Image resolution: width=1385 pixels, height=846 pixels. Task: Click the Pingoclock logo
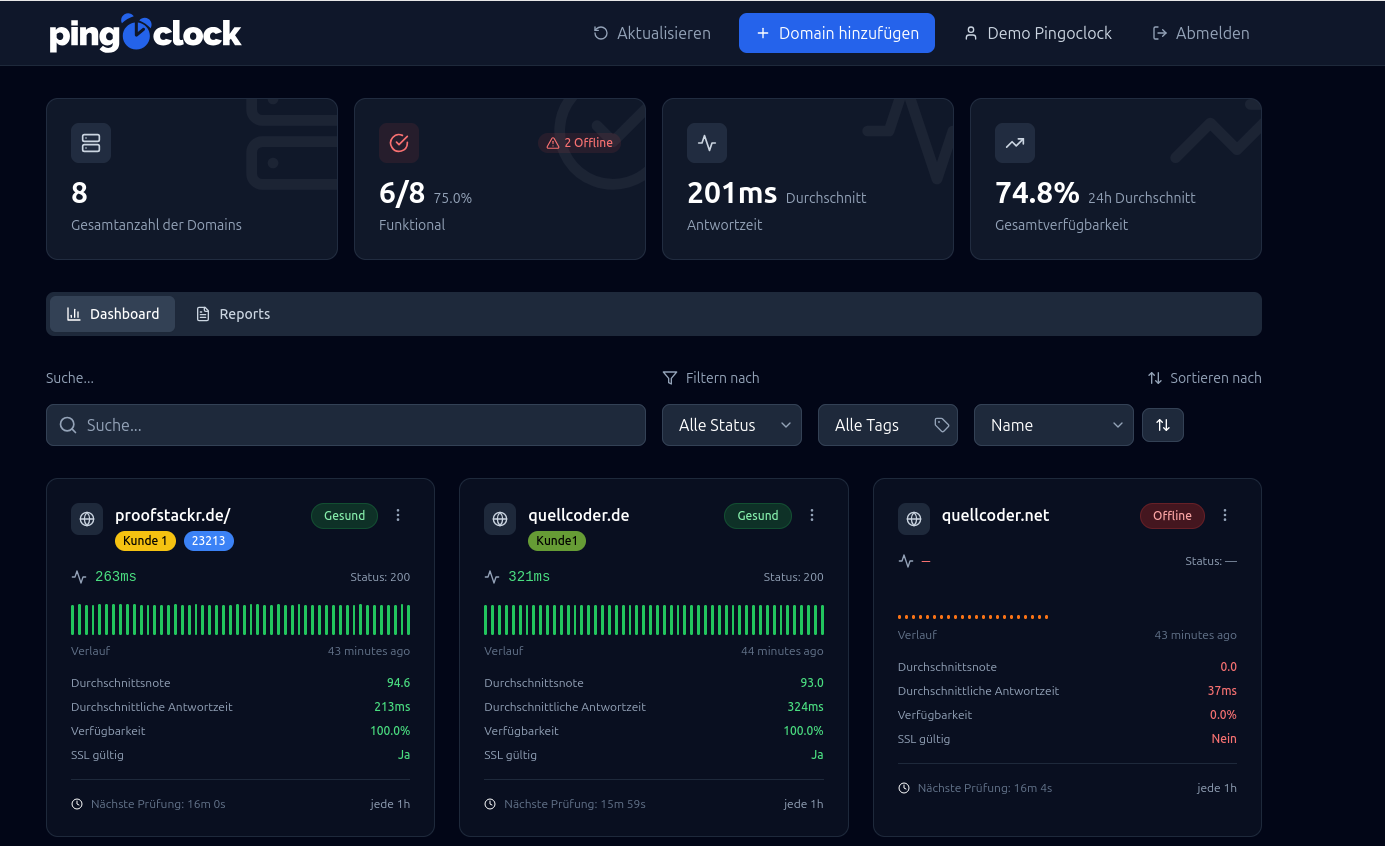click(x=145, y=33)
